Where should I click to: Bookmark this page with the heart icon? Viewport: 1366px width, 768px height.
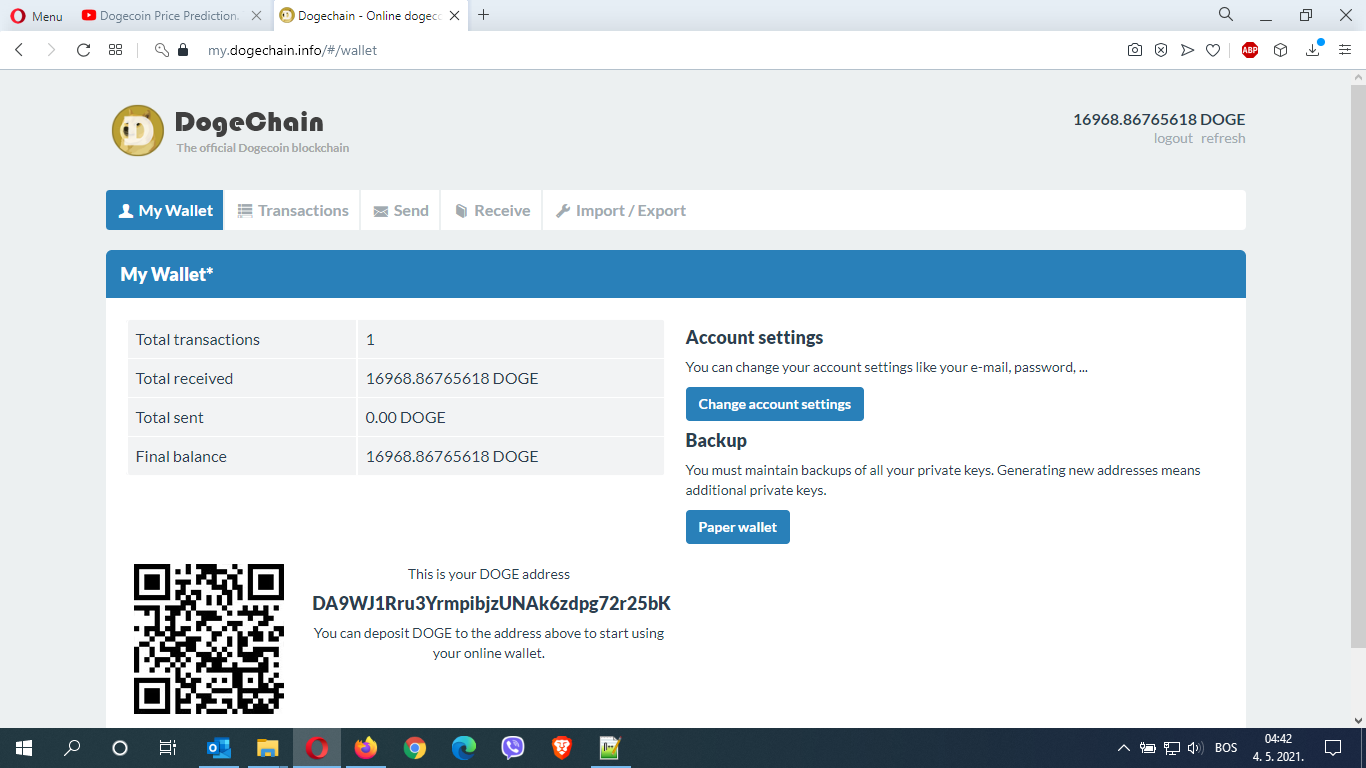(x=1213, y=50)
